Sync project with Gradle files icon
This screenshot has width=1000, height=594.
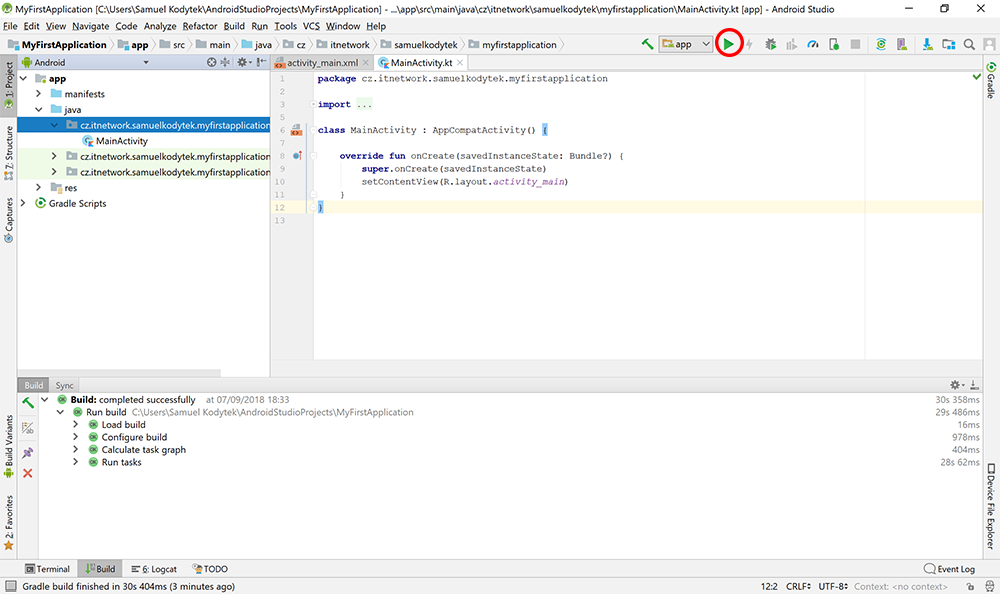tap(881, 44)
